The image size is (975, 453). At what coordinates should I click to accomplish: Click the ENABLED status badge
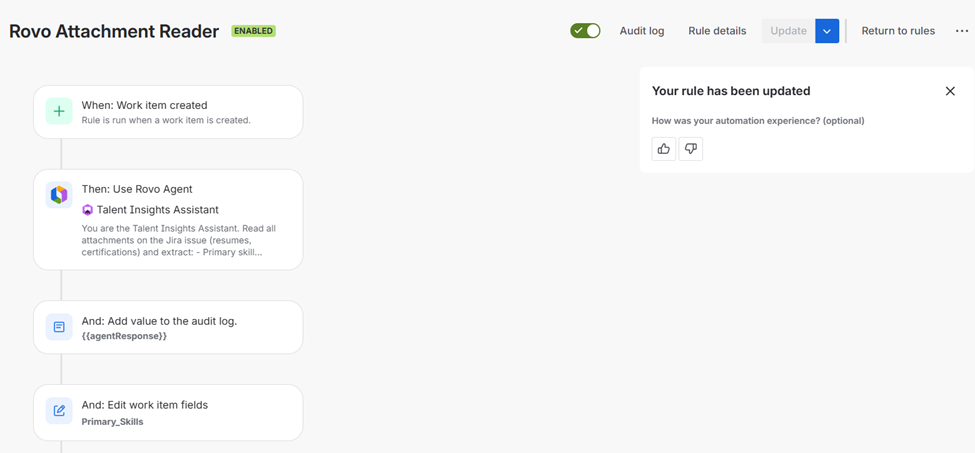point(254,31)
